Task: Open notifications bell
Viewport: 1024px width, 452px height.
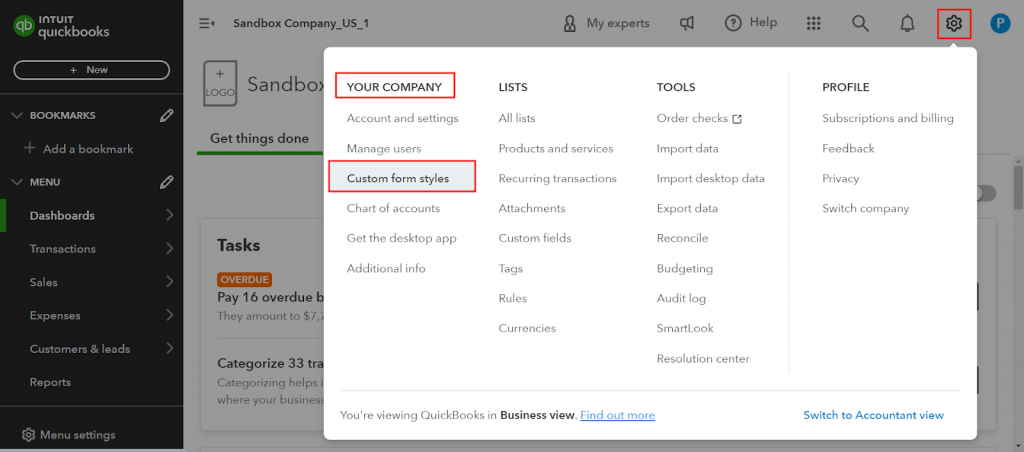Action: [907, 24]
